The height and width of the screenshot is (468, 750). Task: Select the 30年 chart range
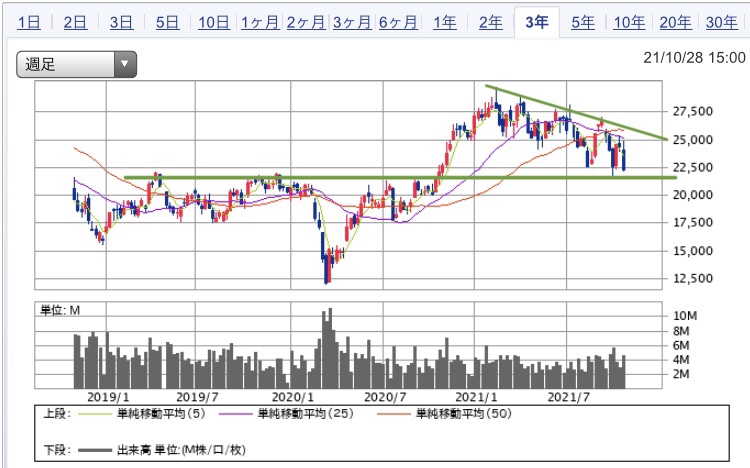click(722, 22)
